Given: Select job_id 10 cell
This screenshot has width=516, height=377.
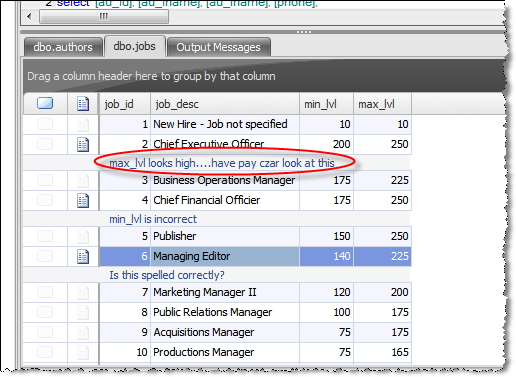Looking at the screenshot, I should click(x=125, y=352).
